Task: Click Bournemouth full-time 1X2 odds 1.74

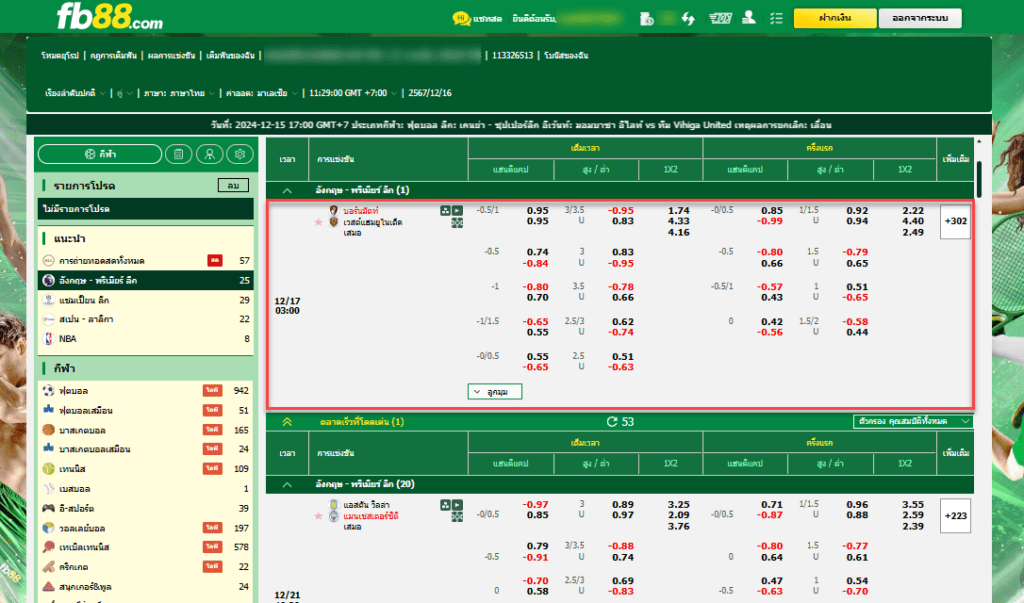Action: coord(679,210)
